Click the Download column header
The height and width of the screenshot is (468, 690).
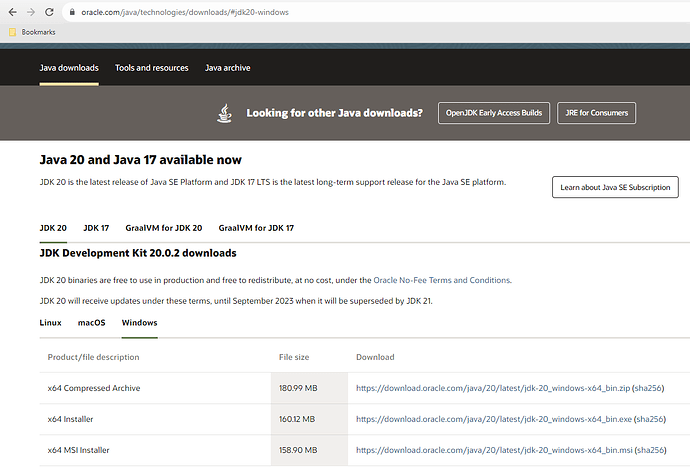[x=375, y=357]
